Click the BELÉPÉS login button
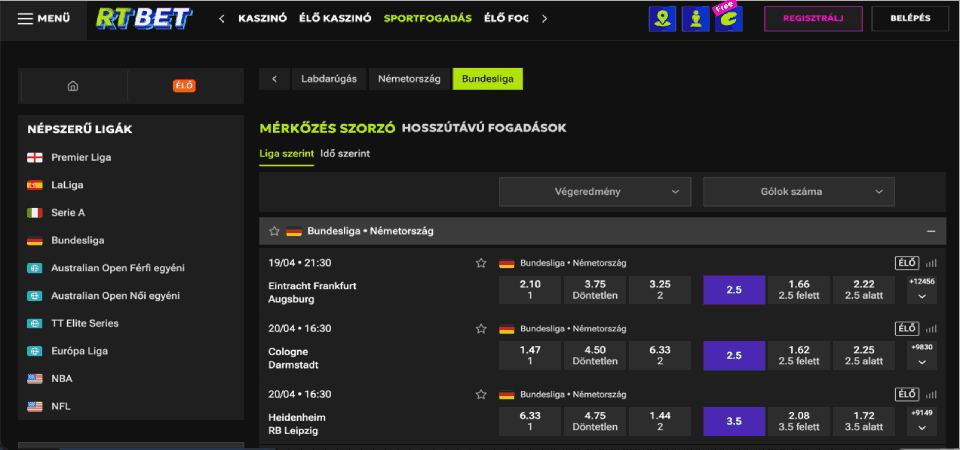960x450 pixels. click(x=910, y=18)
